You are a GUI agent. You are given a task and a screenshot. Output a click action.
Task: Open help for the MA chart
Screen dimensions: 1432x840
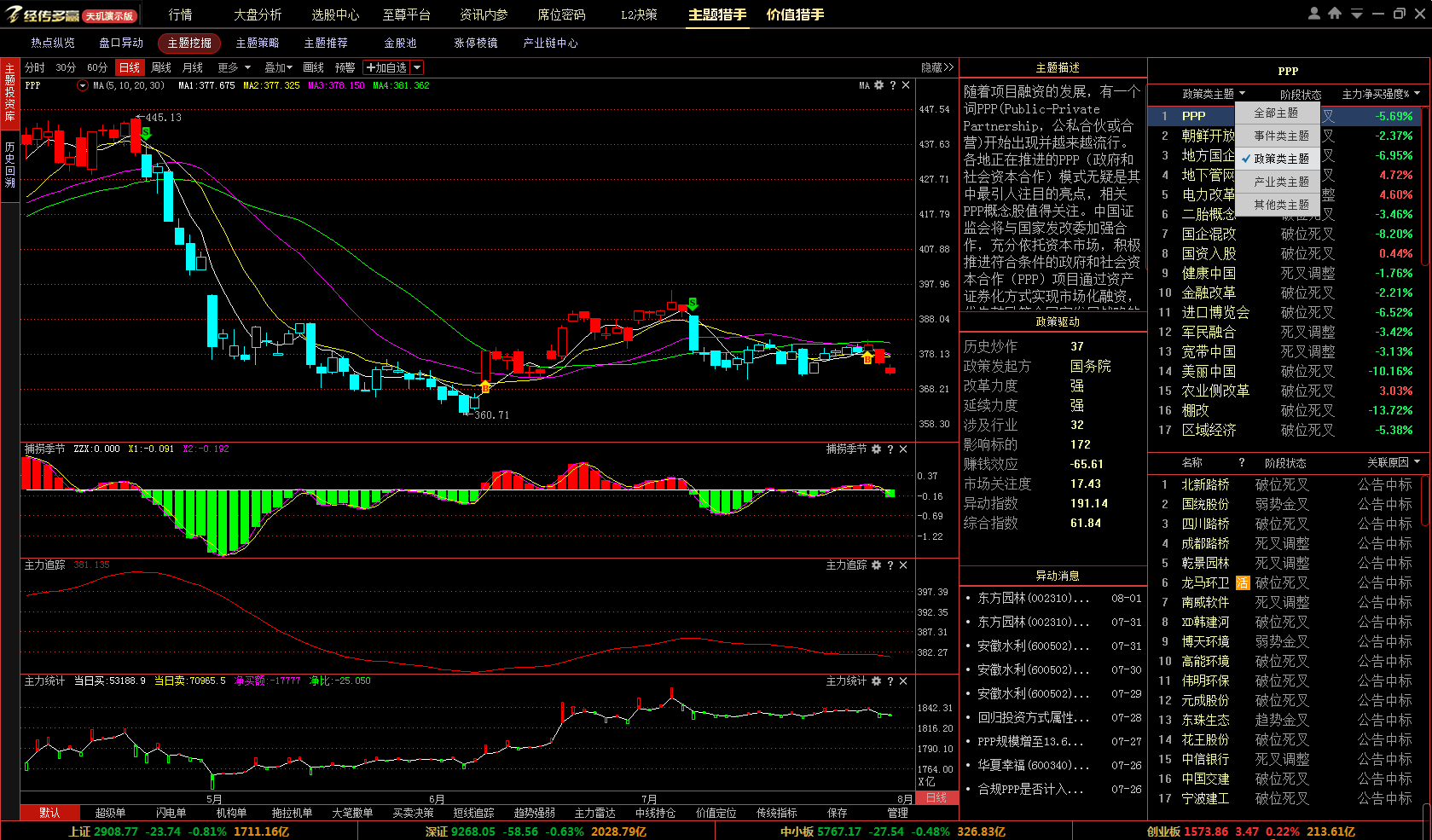[893, 85]
